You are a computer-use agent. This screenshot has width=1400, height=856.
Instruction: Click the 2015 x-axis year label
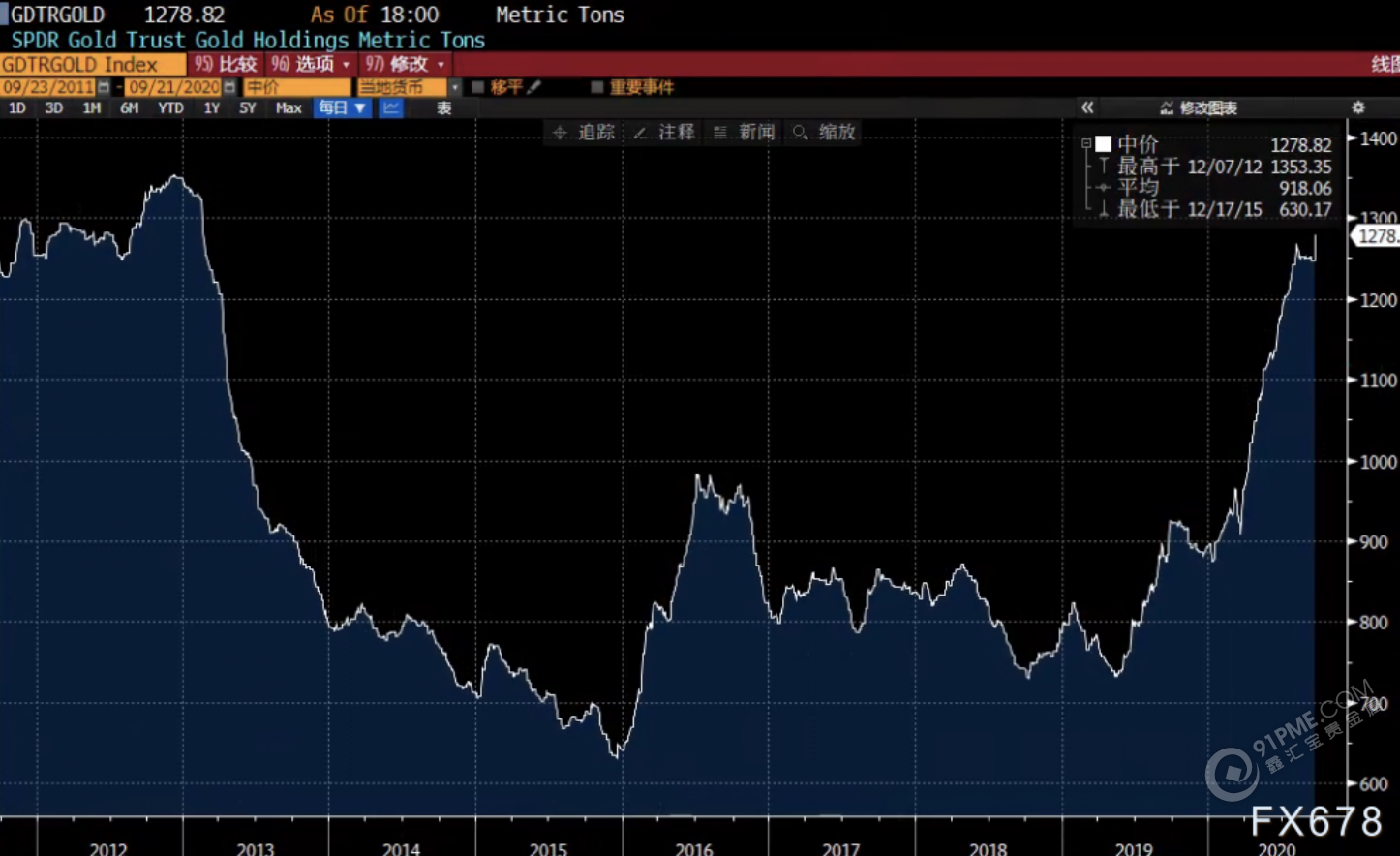[x=548, y=848]
